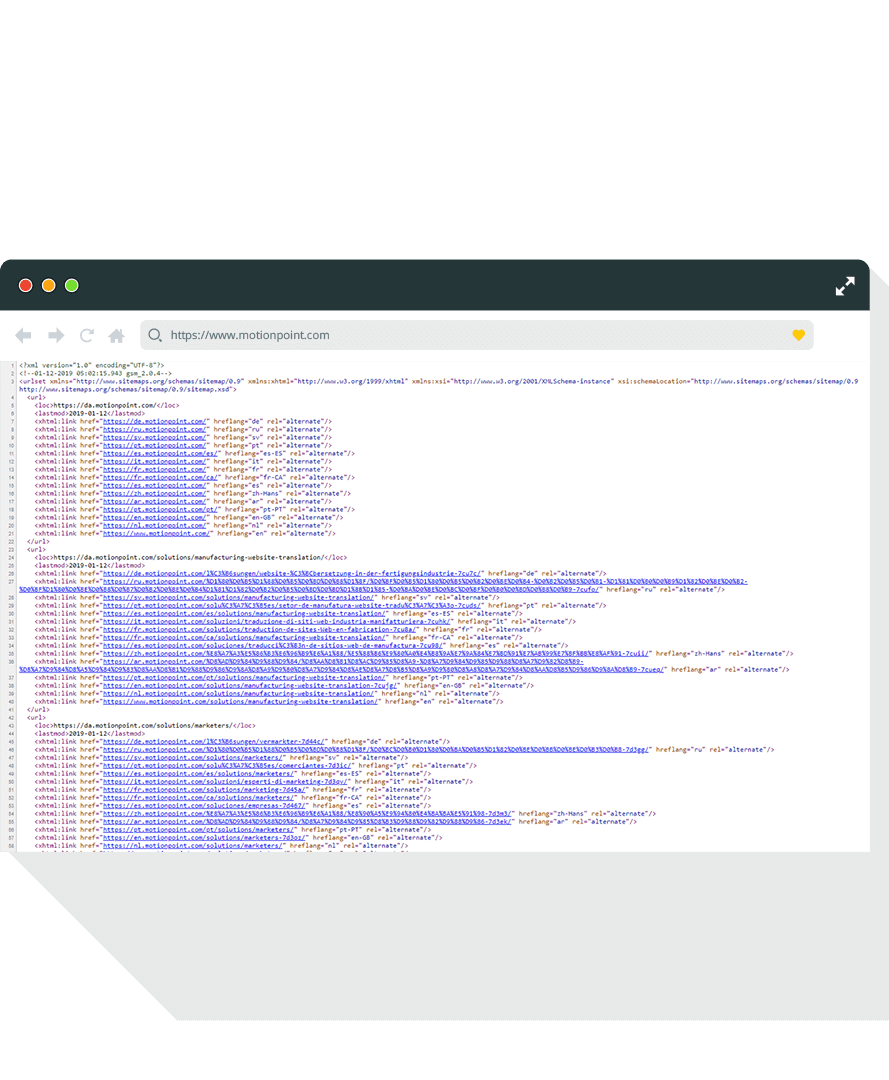This screenshot has width=889, height=1080.
Task: Click the red close window dot
Action: [x=25, y=285]
